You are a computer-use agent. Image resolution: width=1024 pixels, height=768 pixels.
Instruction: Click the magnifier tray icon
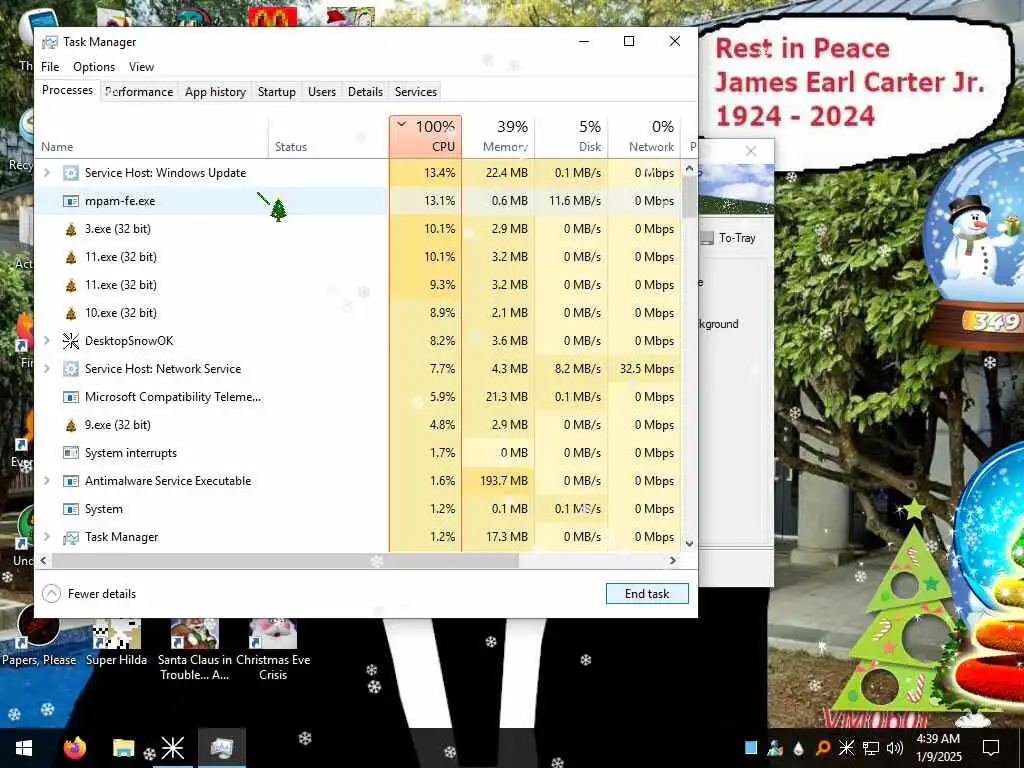coord(823,748)
